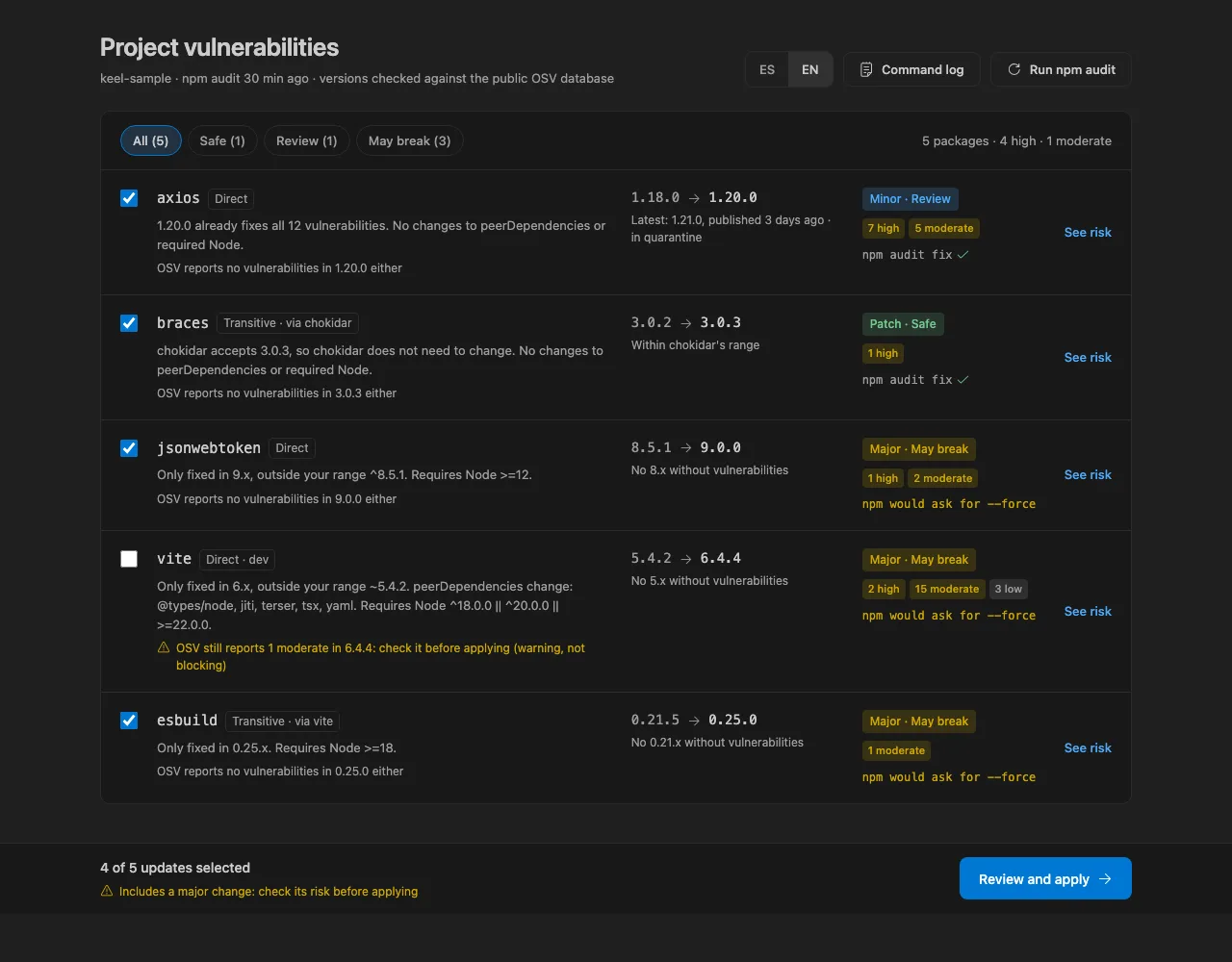Filter by Safe (1) tab
The width and height of the screenshot is (1232, 962).
click(222, 140)
